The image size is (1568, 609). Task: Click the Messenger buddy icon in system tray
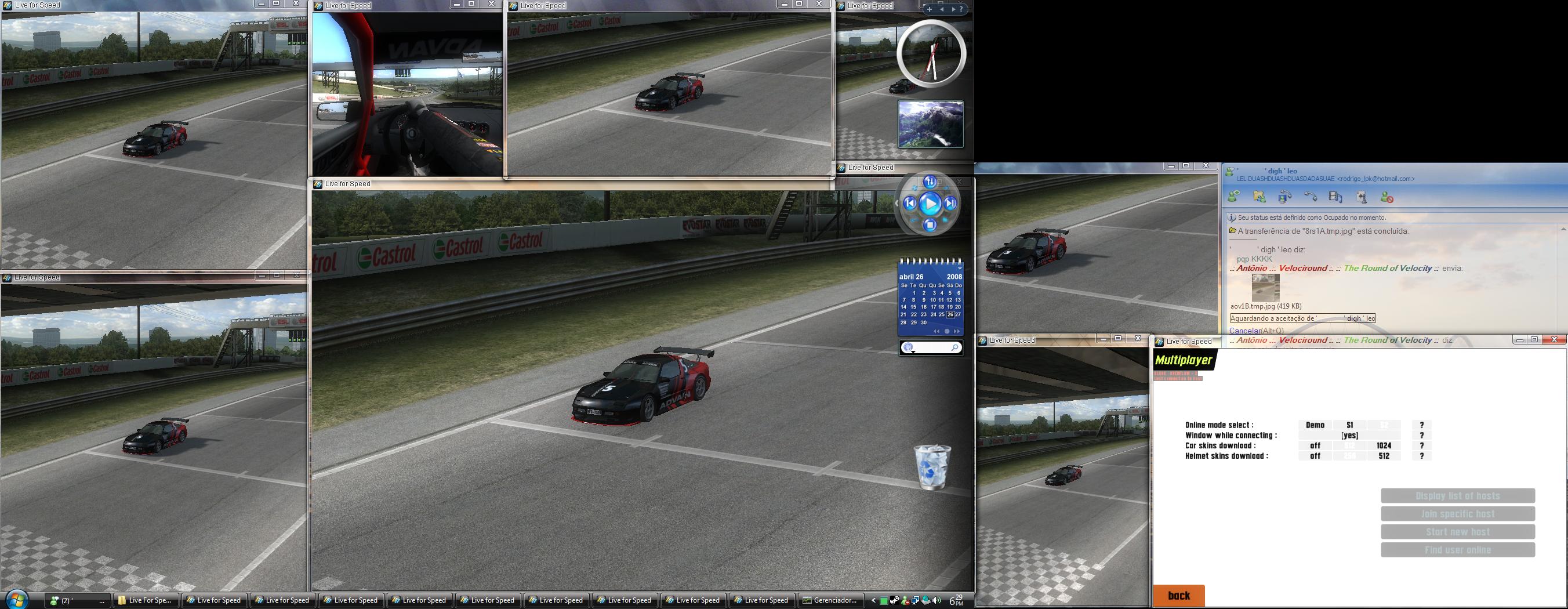coord(905,600)
